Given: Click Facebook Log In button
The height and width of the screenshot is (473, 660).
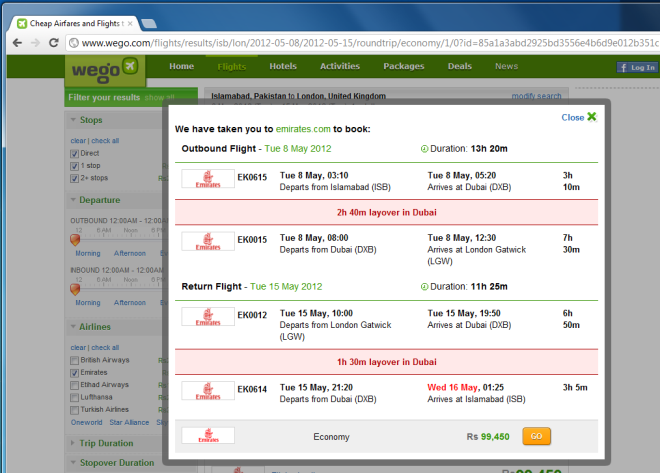Looking at the screenshot, I should pyautogui.click(x=638, y=67).
